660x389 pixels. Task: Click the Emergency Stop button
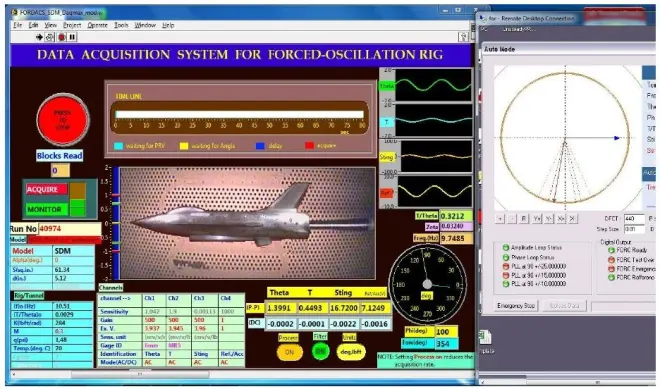click(516, 306)
